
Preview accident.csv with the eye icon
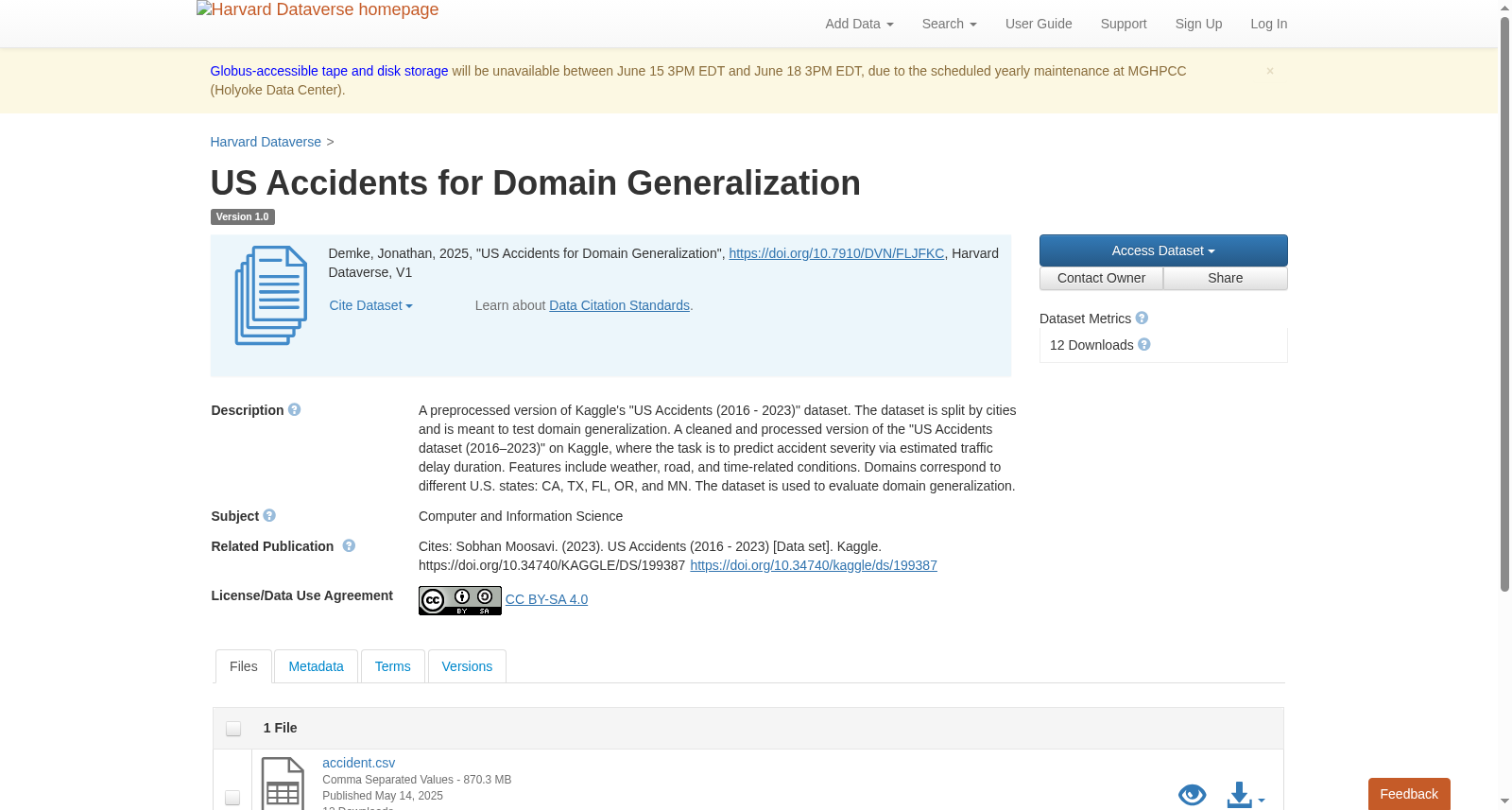(1193, 795)
